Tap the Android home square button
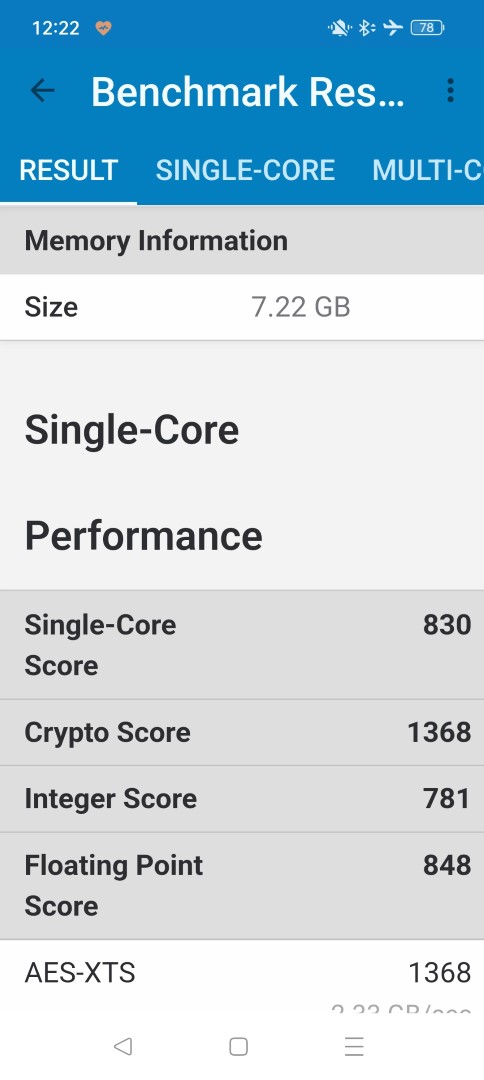 click(238, 1047)
